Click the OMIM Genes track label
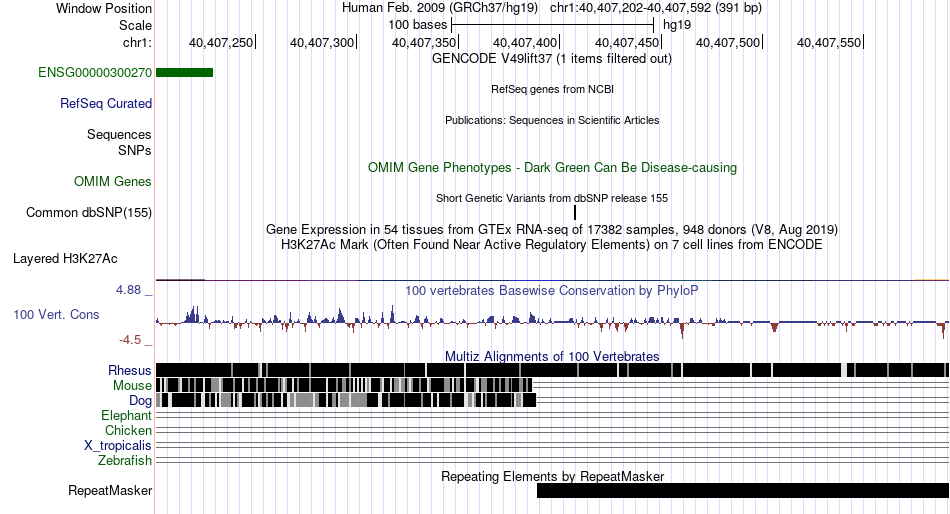950x514 pixels. [x=113, y=181]
